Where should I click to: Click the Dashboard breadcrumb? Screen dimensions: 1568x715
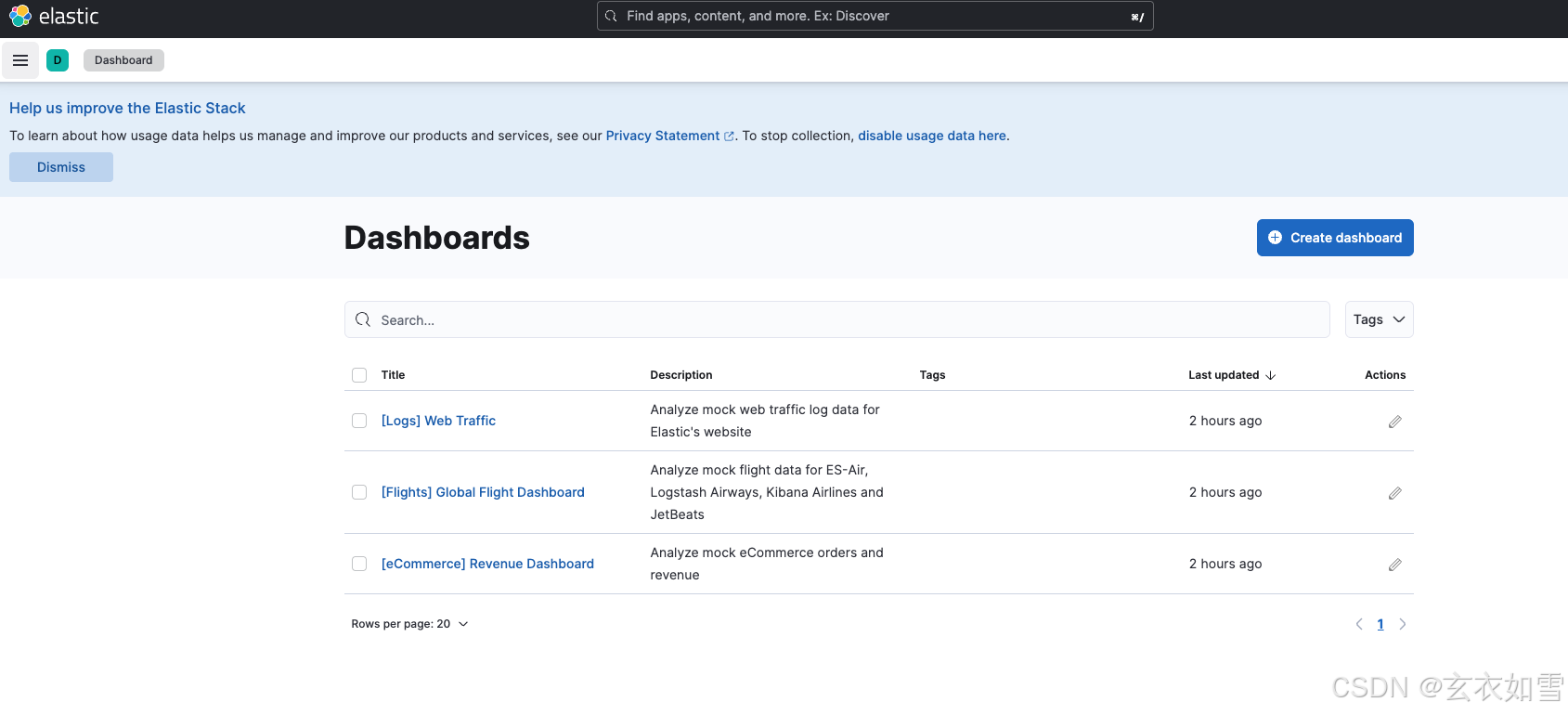click(x=123, y=60)
